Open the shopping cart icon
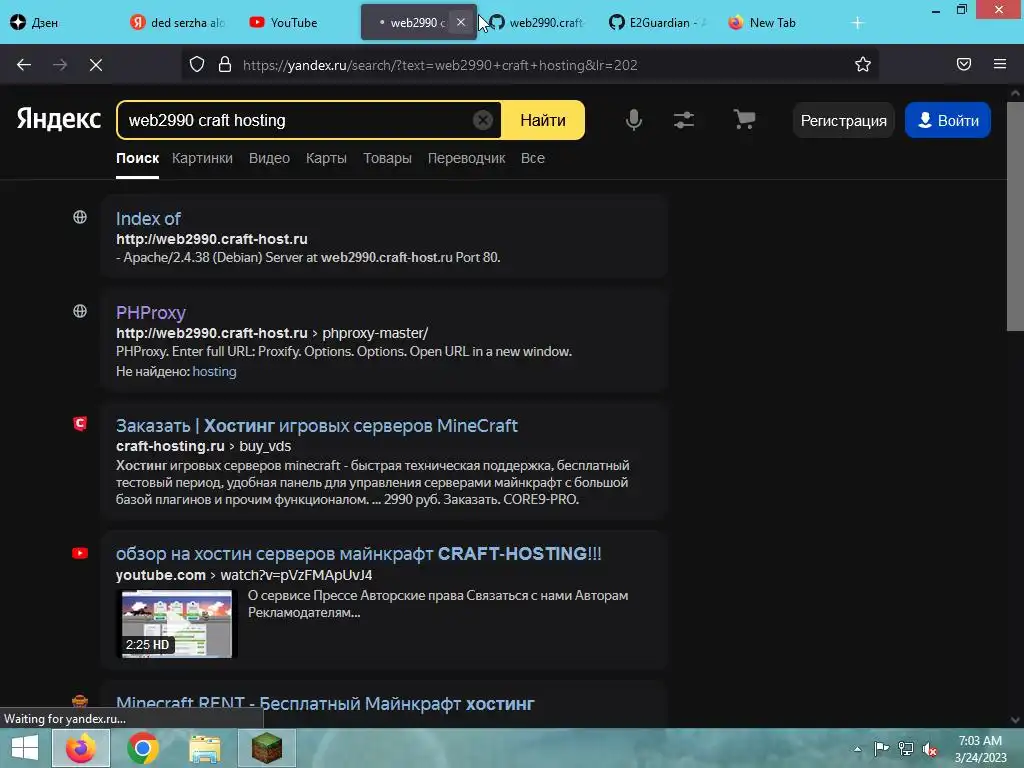 point(744,120)
